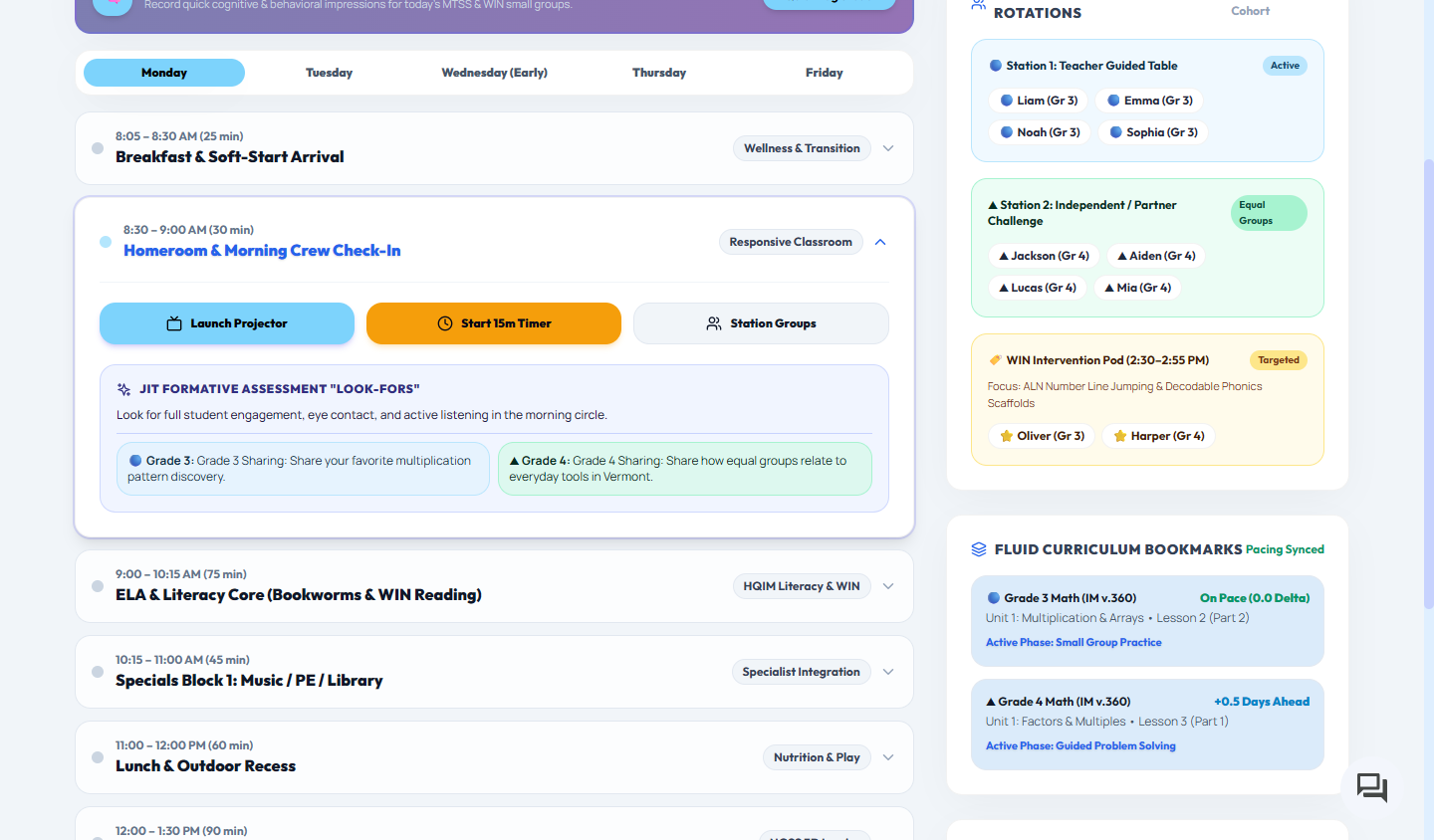Expand the Breakfast & Soft-Start Arrival block
The width and height of the screenshot is (1434, 840).
pyautogui.click(x=888, y=148)
